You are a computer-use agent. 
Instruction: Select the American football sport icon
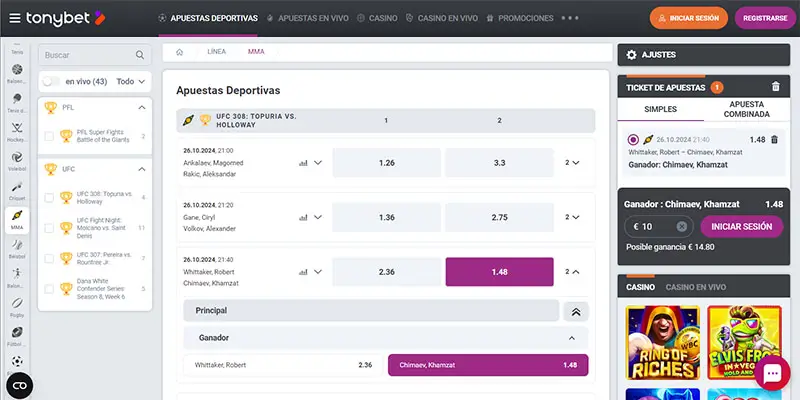coord(17,333)
